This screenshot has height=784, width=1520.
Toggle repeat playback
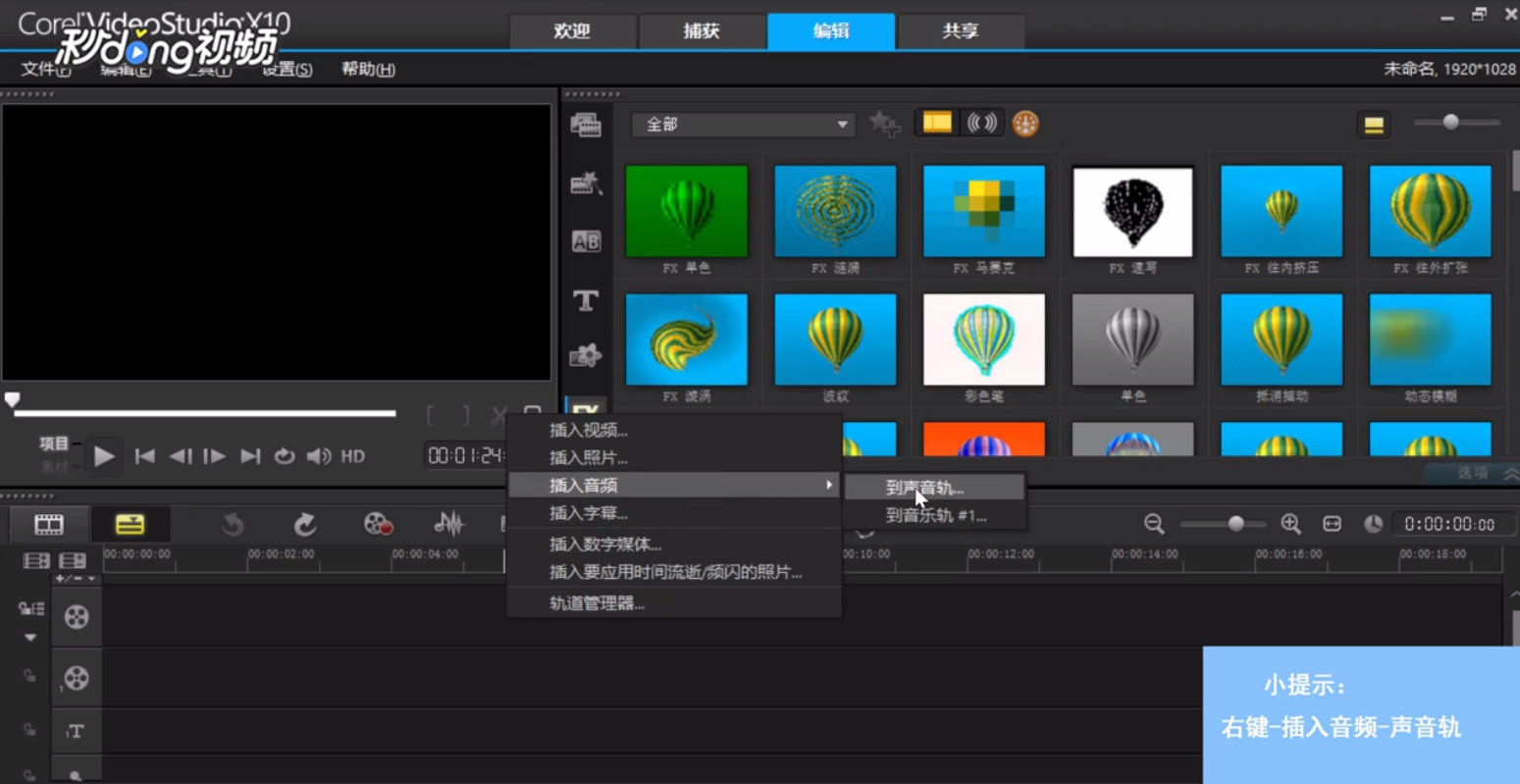[x=285, y=456]
